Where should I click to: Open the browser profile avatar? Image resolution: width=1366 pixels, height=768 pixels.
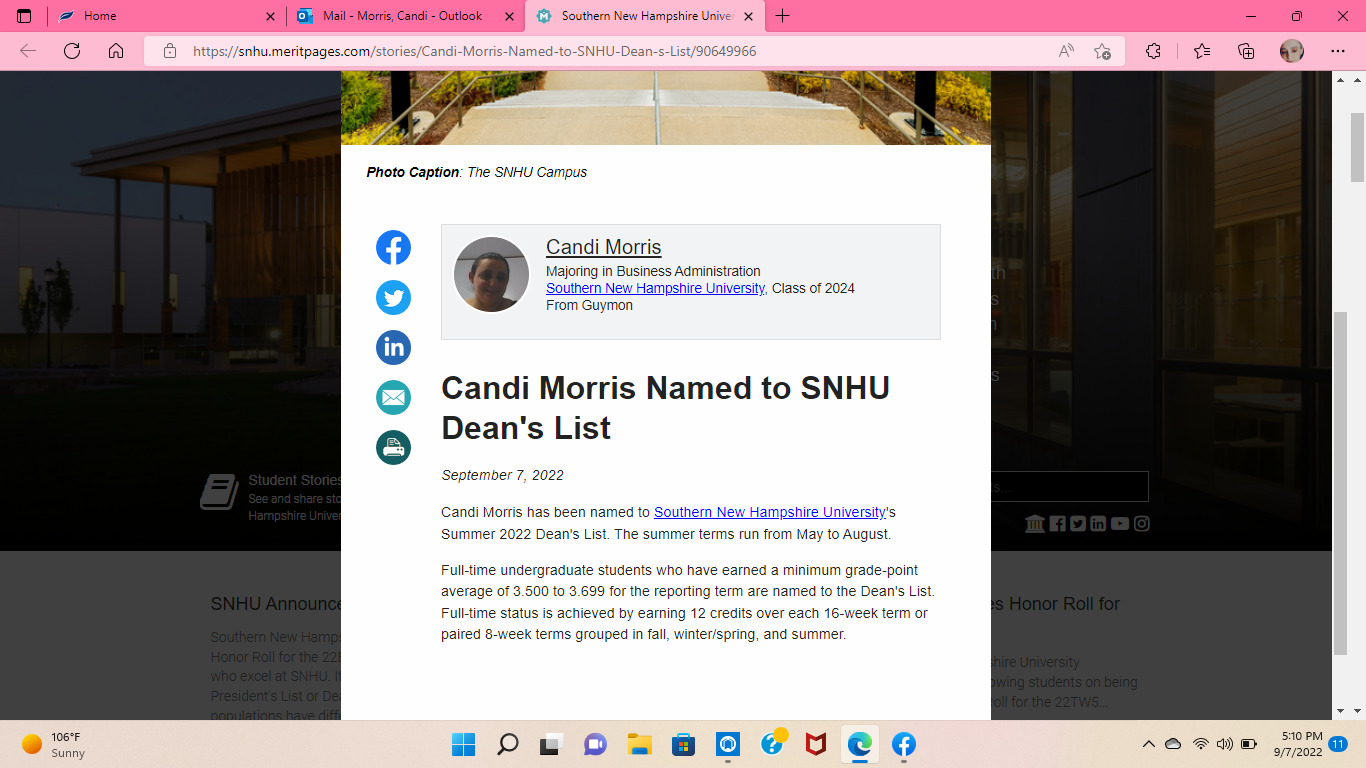click(x=1291, y=51)
